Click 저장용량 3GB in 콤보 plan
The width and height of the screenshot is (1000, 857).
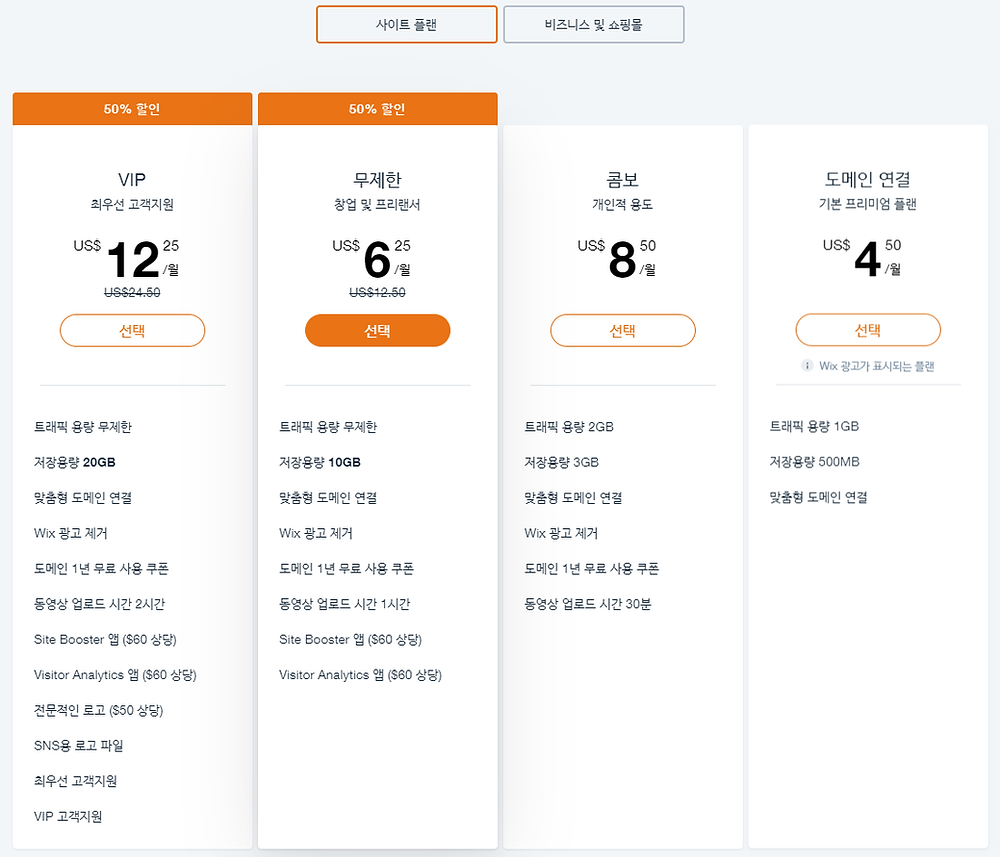561,462
